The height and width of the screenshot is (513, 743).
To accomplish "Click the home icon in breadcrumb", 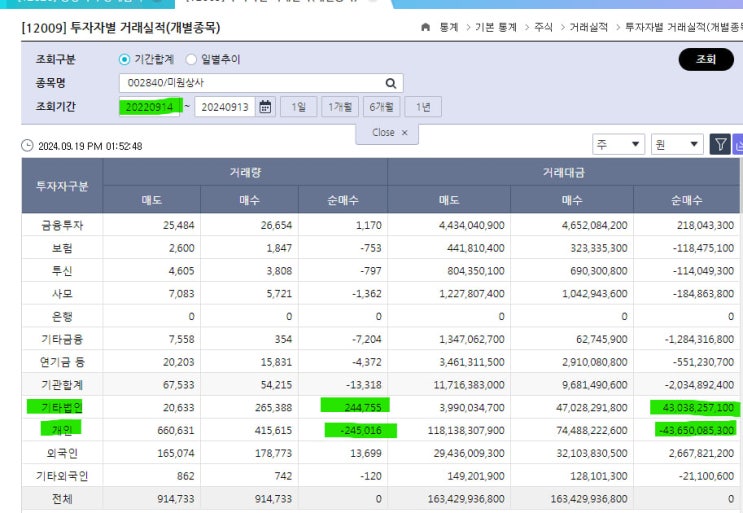I will 426,27.
